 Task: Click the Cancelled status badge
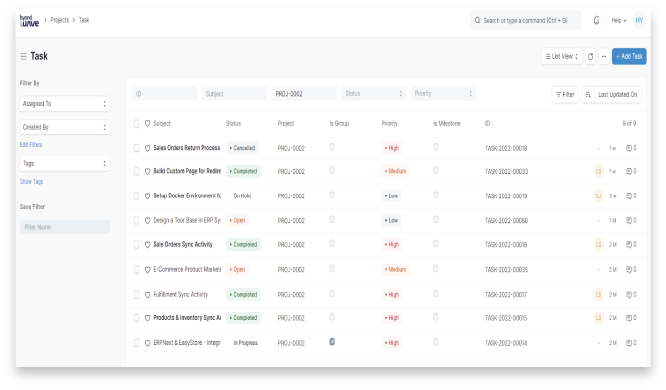(243, 148)
